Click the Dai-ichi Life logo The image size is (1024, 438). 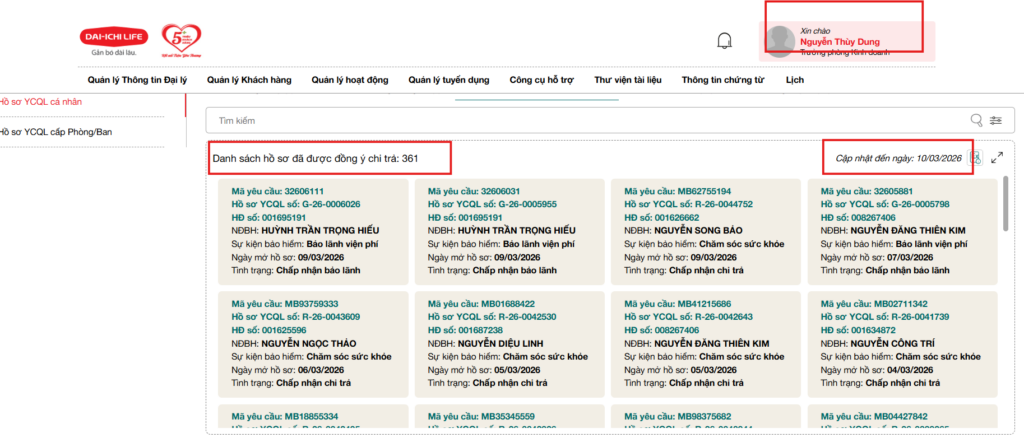pos(114,41)
